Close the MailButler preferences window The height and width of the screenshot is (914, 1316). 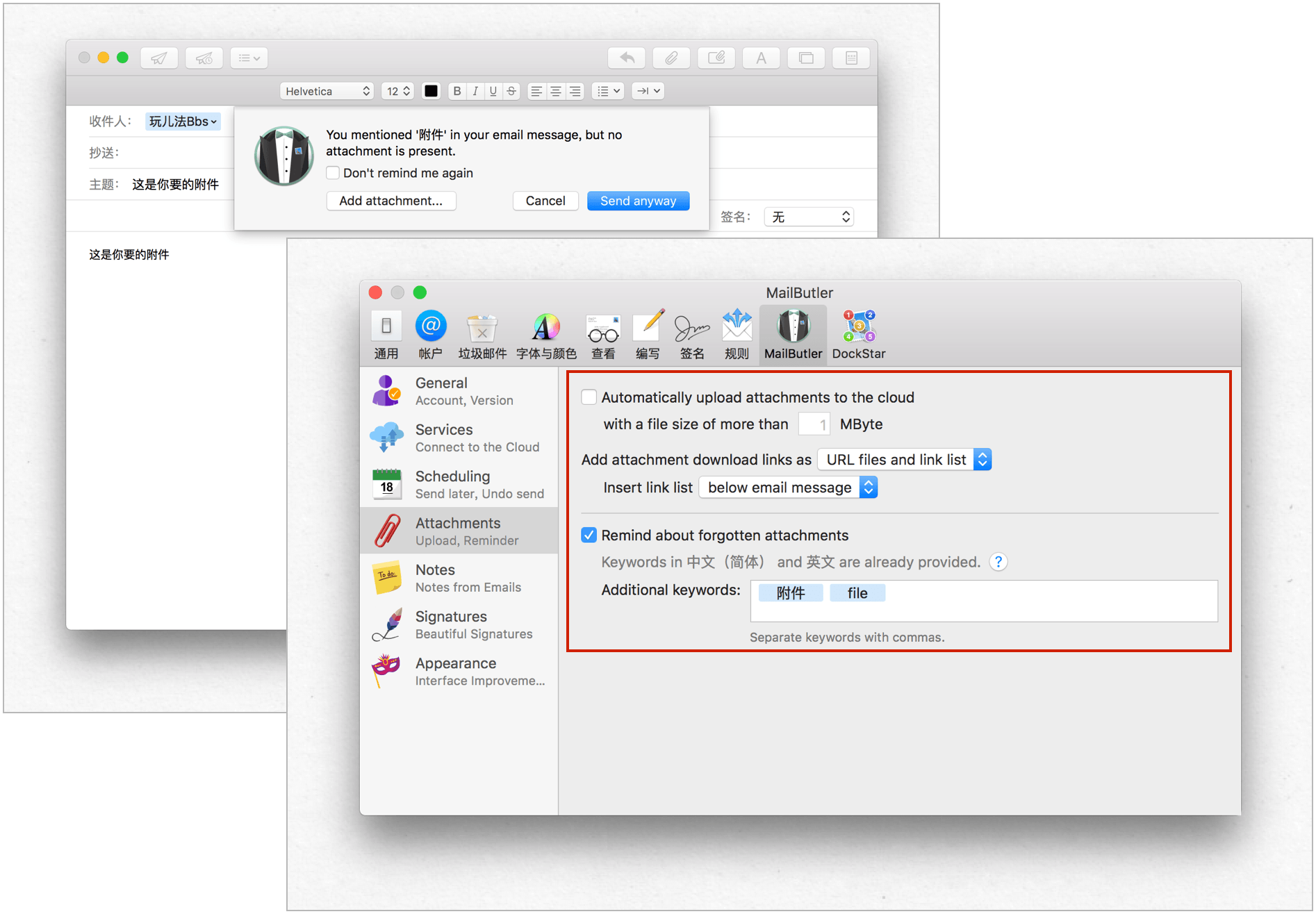coord(376,292)
